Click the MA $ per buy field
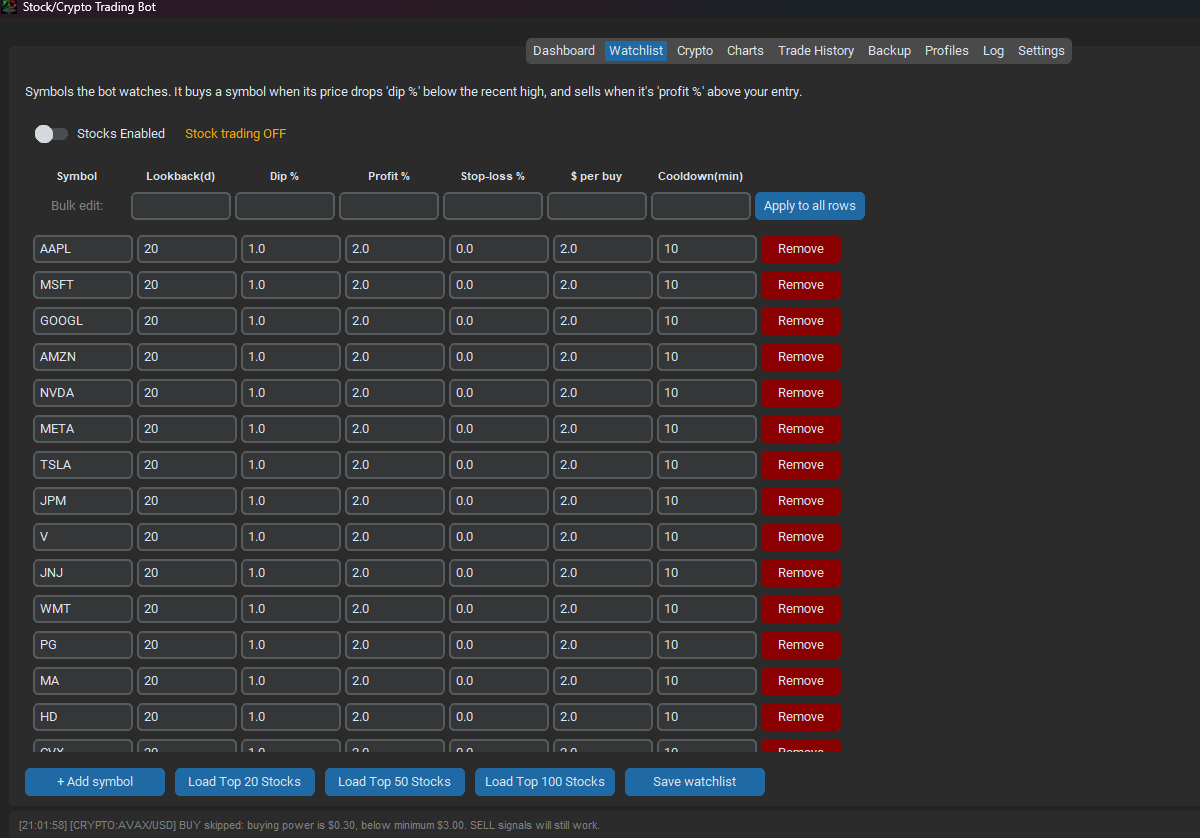Screen dimensions: 1200x838 603,681
